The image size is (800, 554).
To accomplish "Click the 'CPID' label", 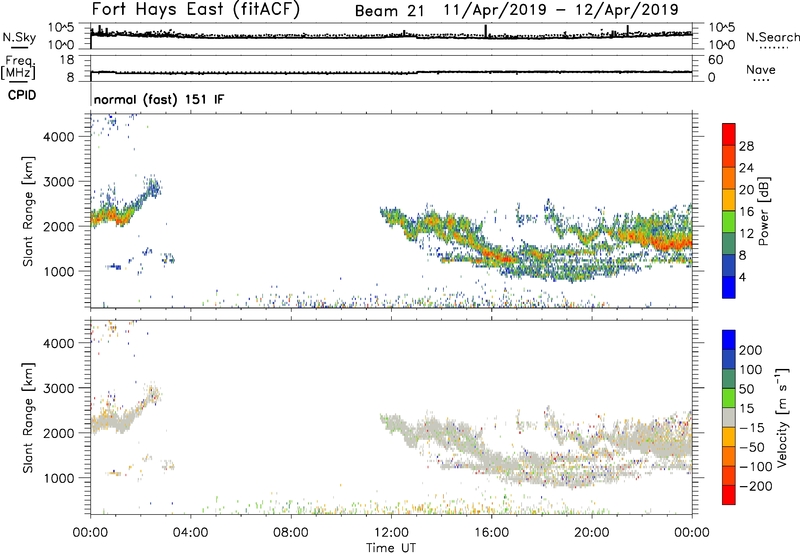I will pos(22,95).
